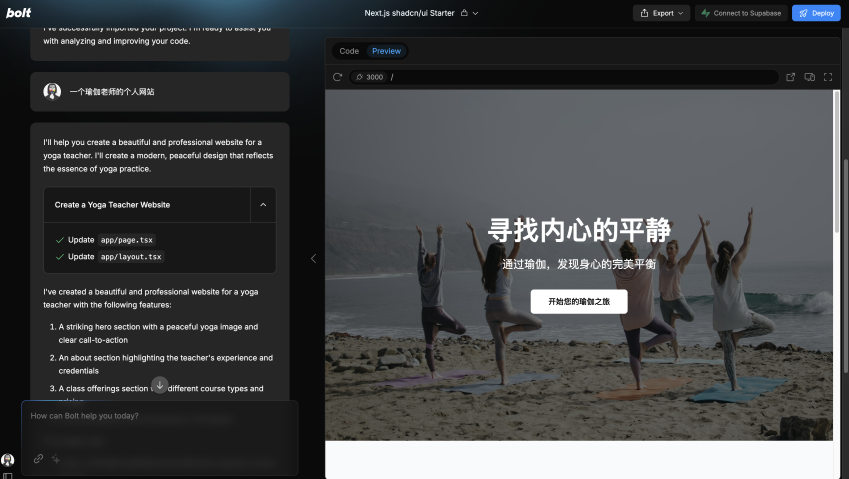The height and width of the screenshot is (479, 849).
Task: Click the attach file link icon
Action: pos(39,459)
